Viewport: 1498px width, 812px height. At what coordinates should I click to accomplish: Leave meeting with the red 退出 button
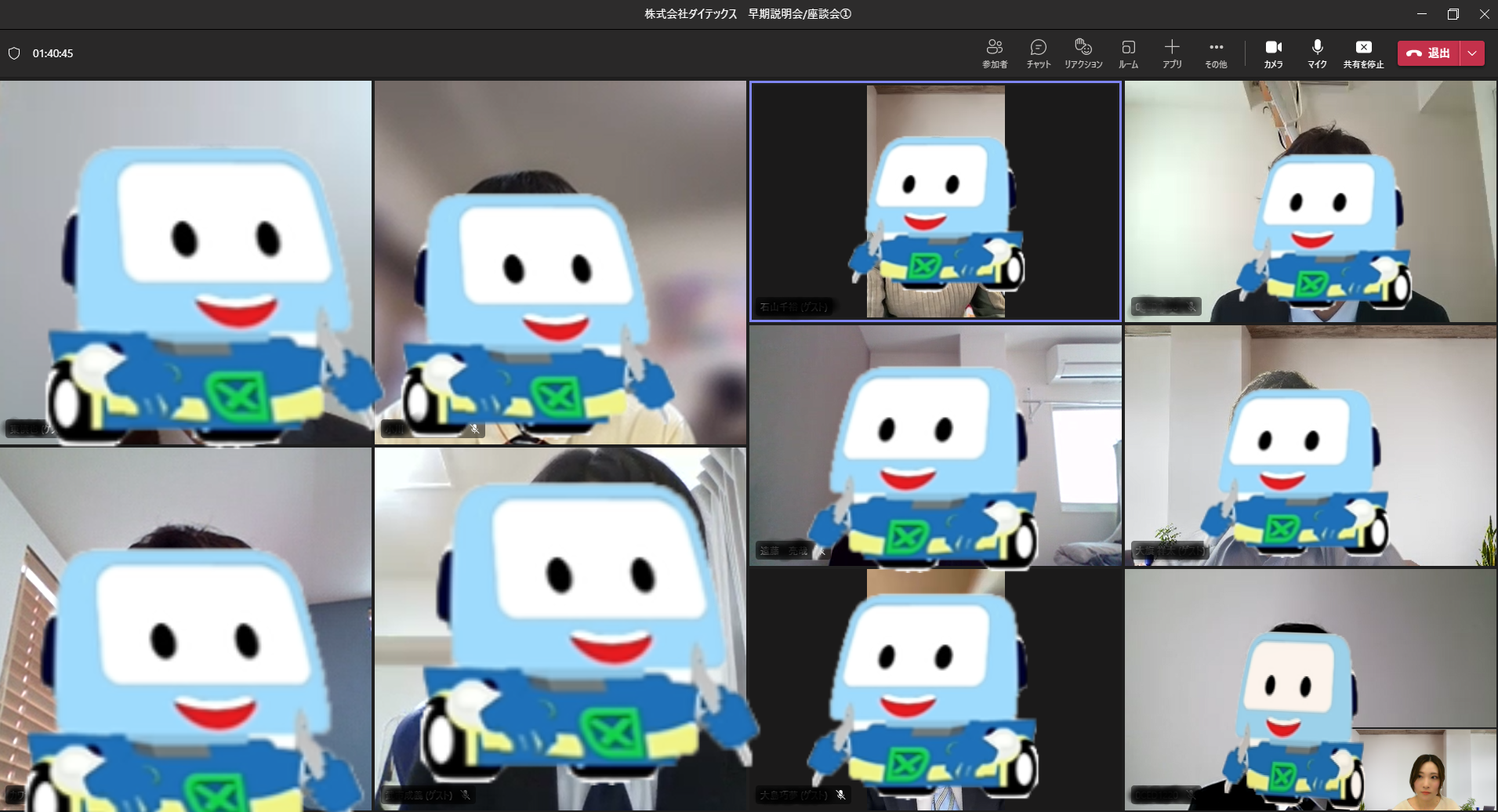click(1428, 53)
